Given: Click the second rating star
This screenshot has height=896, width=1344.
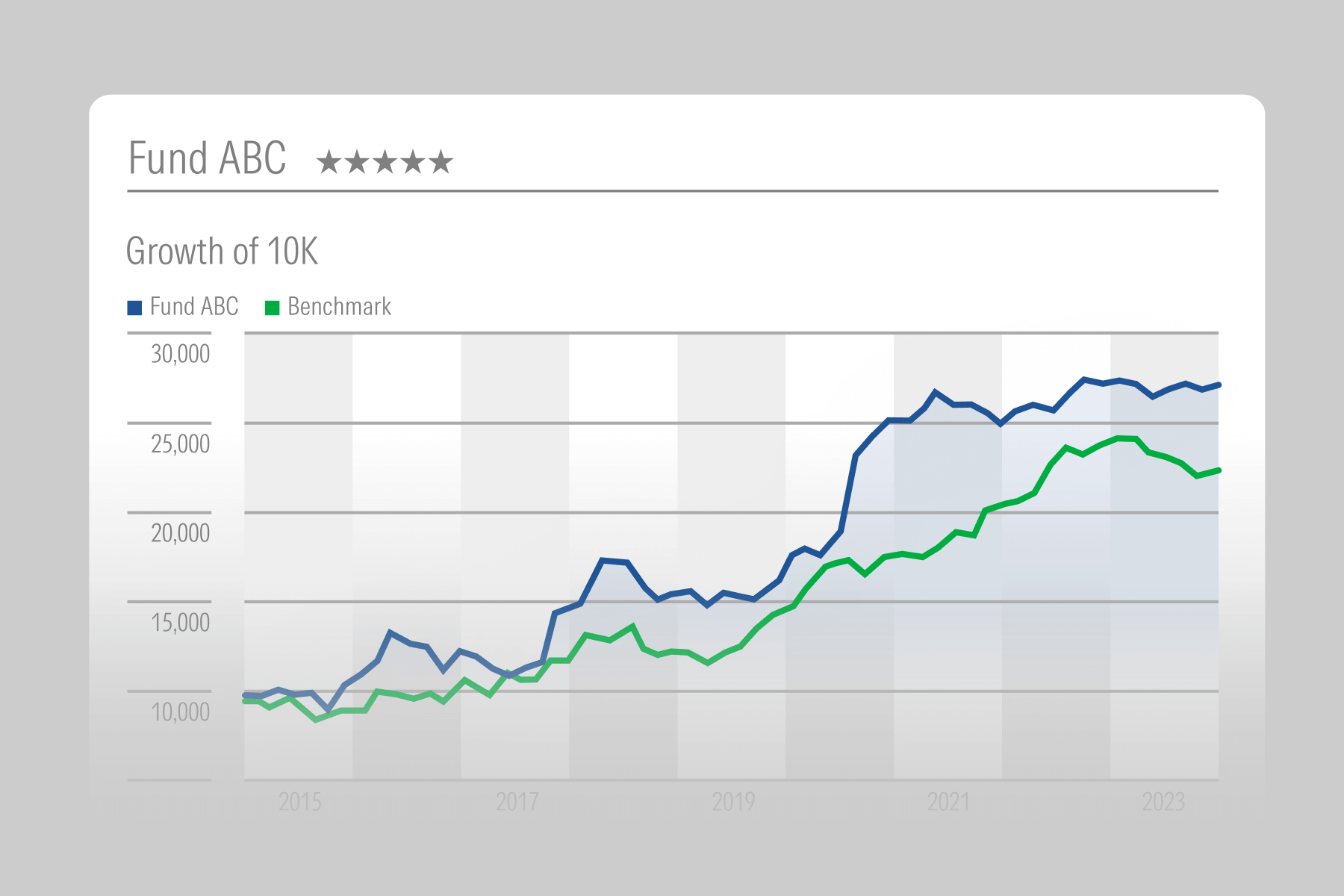Looking at the screenshot, I should point(357,161).
